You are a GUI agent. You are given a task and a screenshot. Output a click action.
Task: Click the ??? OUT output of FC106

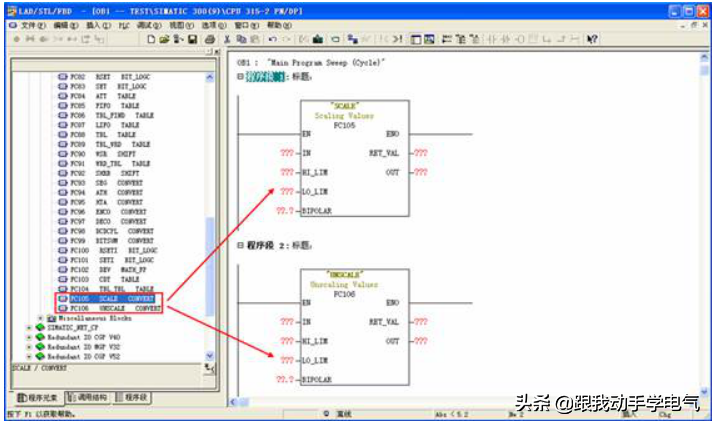(x=421, y=341)
